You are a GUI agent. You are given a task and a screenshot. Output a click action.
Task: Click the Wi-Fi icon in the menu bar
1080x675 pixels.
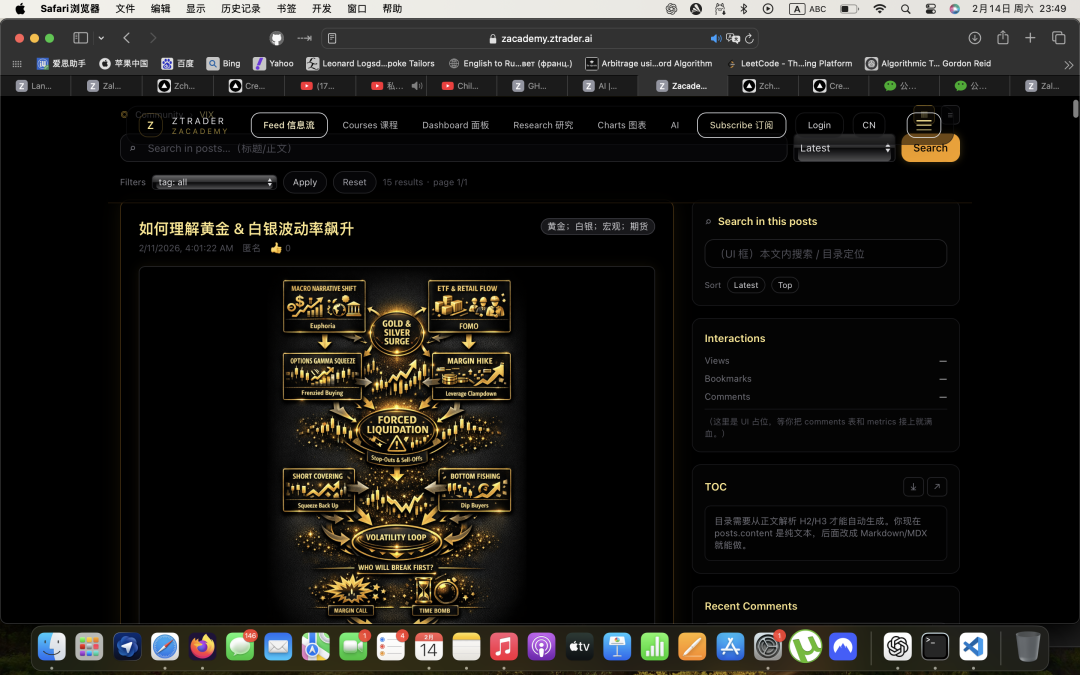pyautogui.click(x=880, y=9)
